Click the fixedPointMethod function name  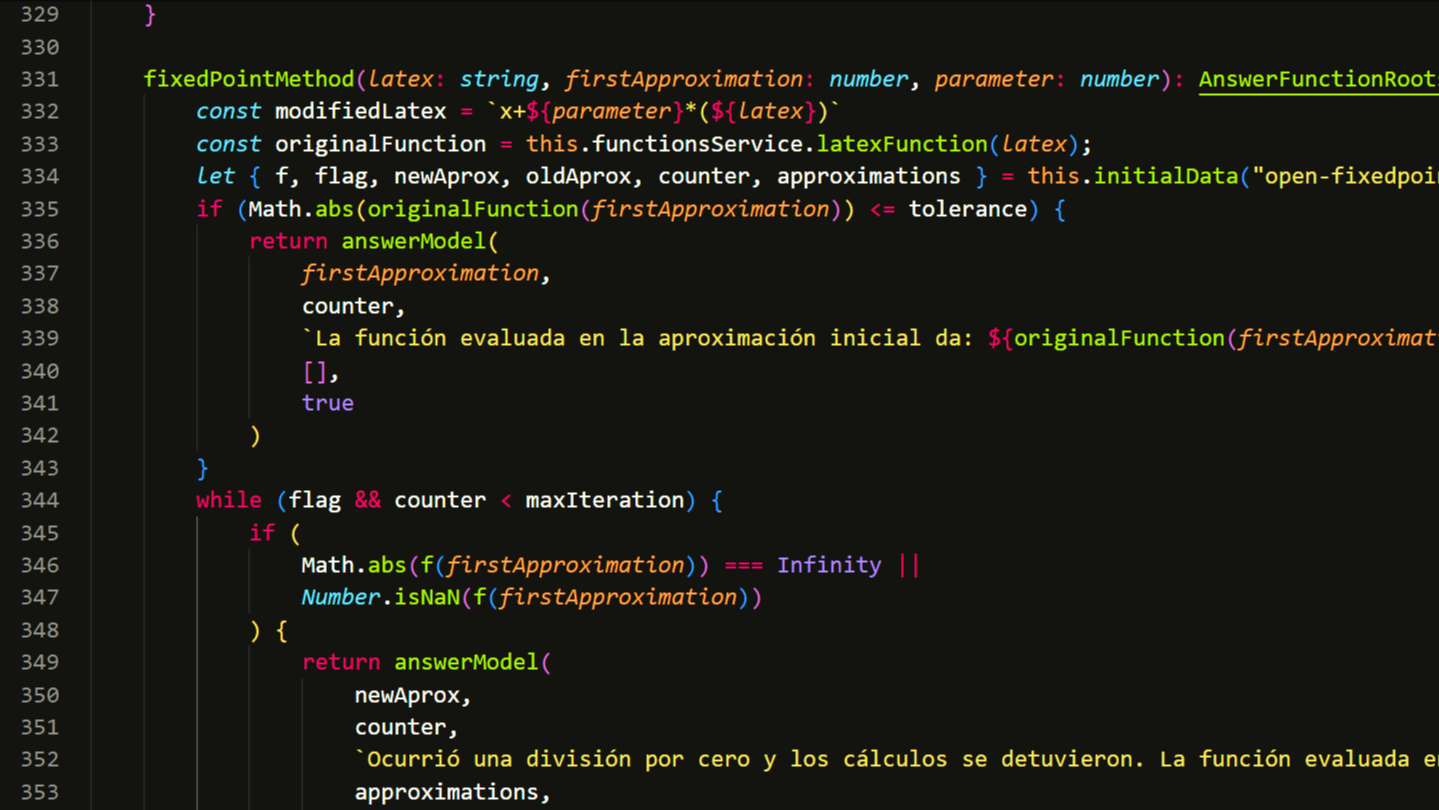[x=249, y=79]
